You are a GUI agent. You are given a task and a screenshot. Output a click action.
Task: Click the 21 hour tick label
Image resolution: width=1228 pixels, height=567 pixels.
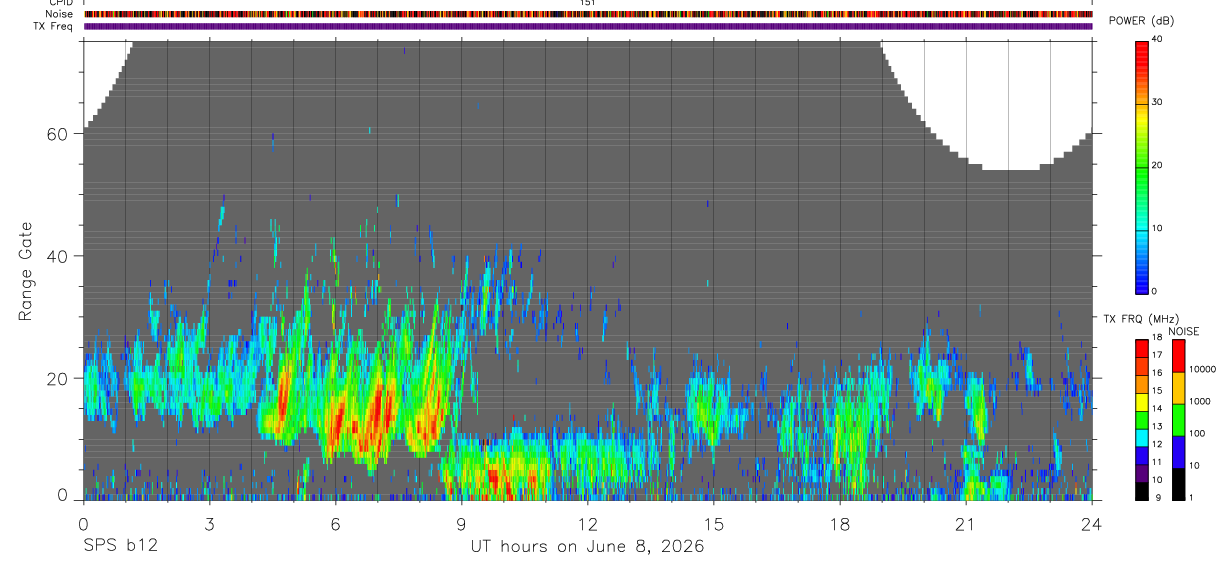pos(965,523)
